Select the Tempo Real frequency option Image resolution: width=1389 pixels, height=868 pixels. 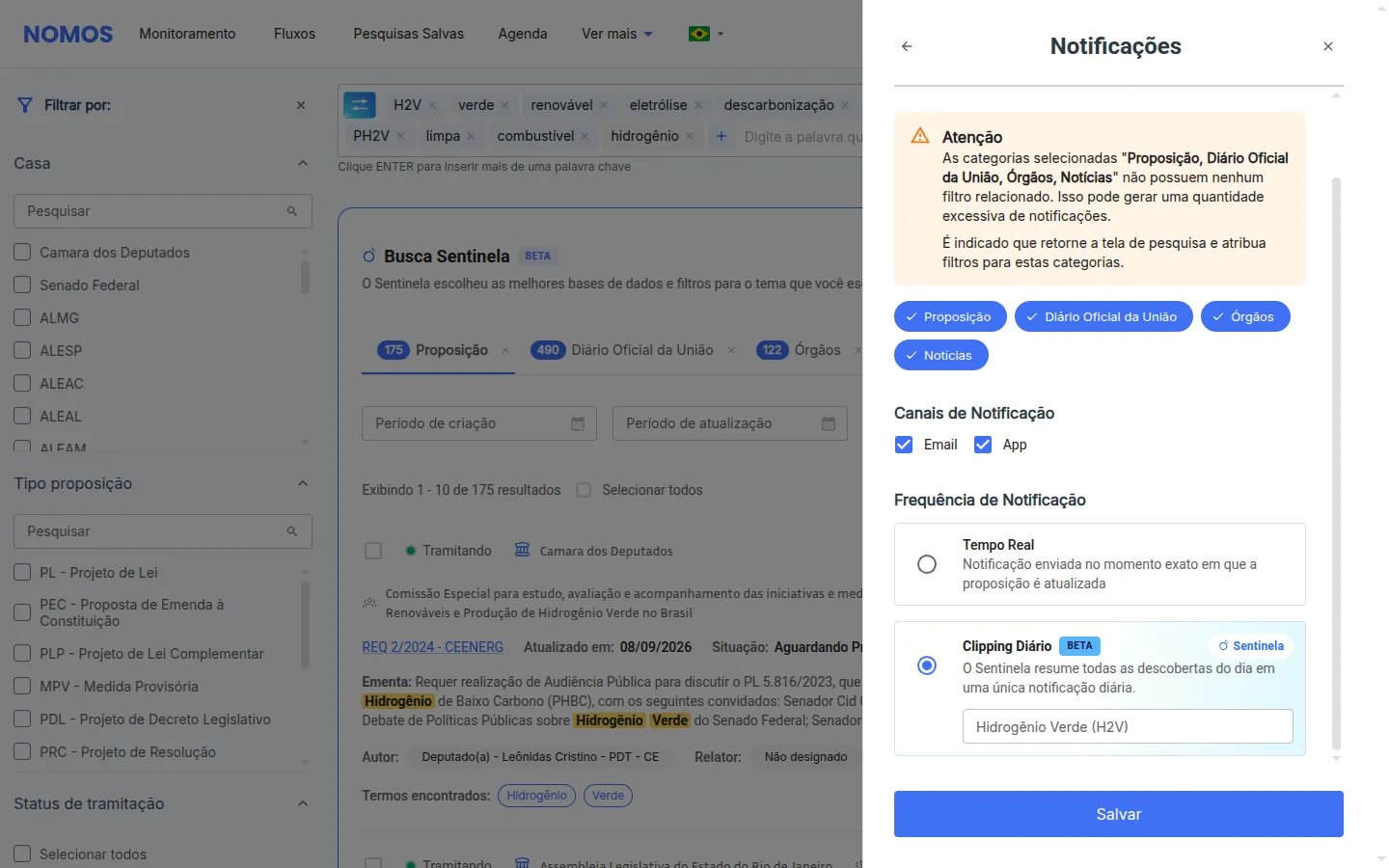pos(927,564)
